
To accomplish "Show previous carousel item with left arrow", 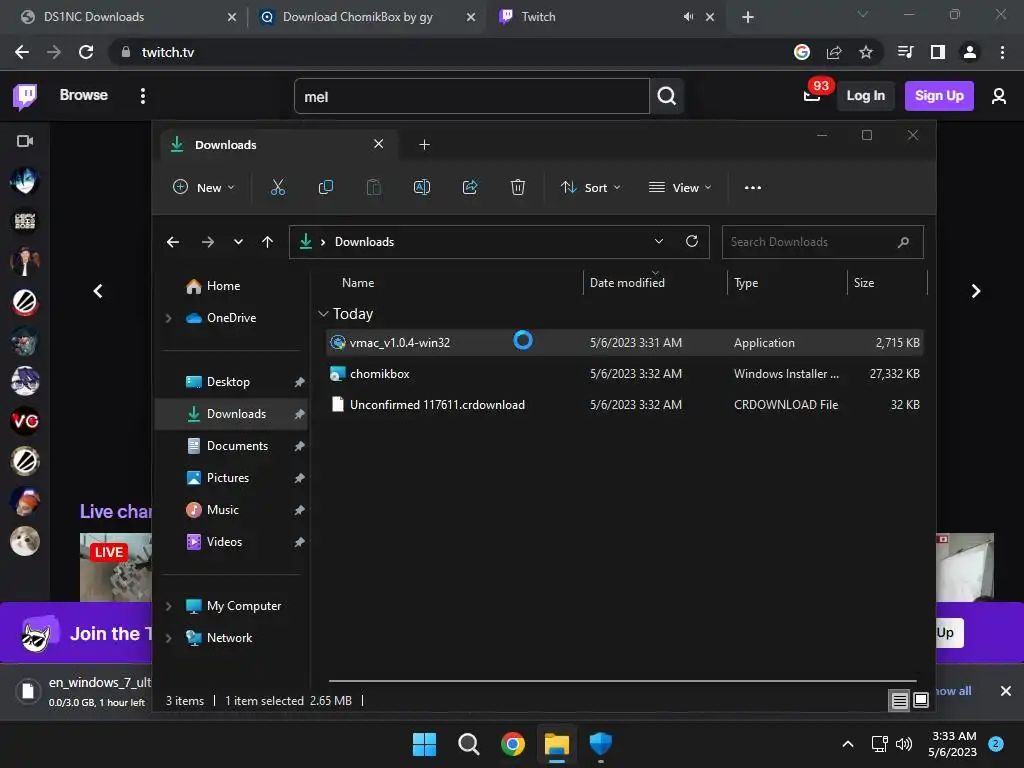I will [x=98, y=291].
